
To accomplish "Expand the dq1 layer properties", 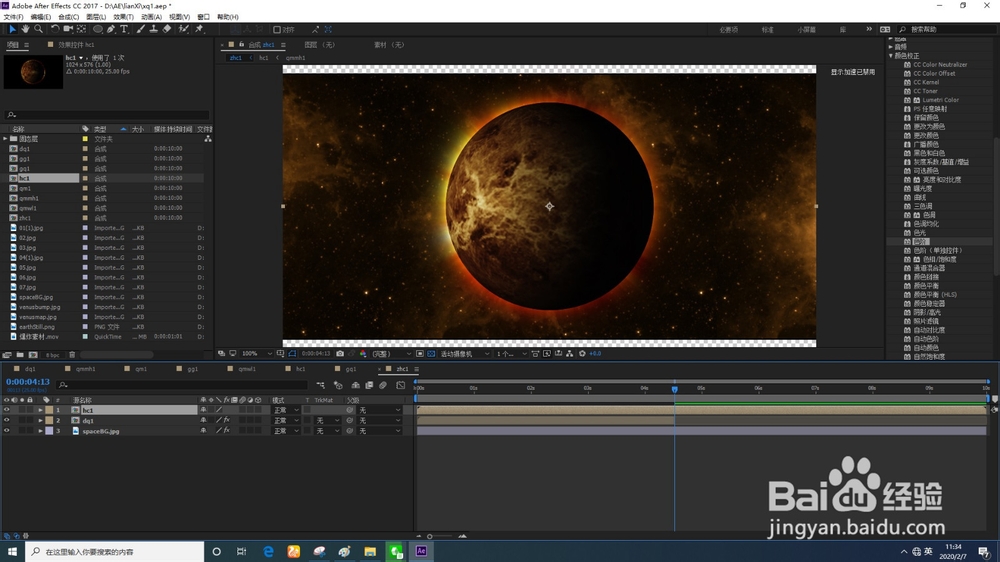I will (x=40, y=420).
